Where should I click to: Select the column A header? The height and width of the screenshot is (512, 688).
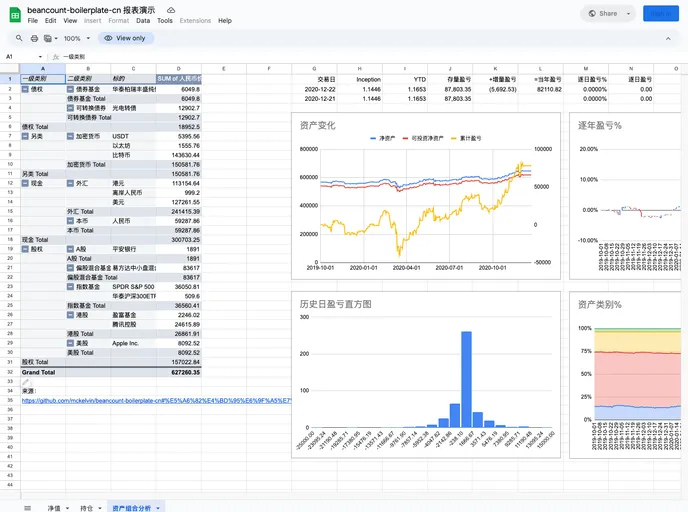pos(43,68)
